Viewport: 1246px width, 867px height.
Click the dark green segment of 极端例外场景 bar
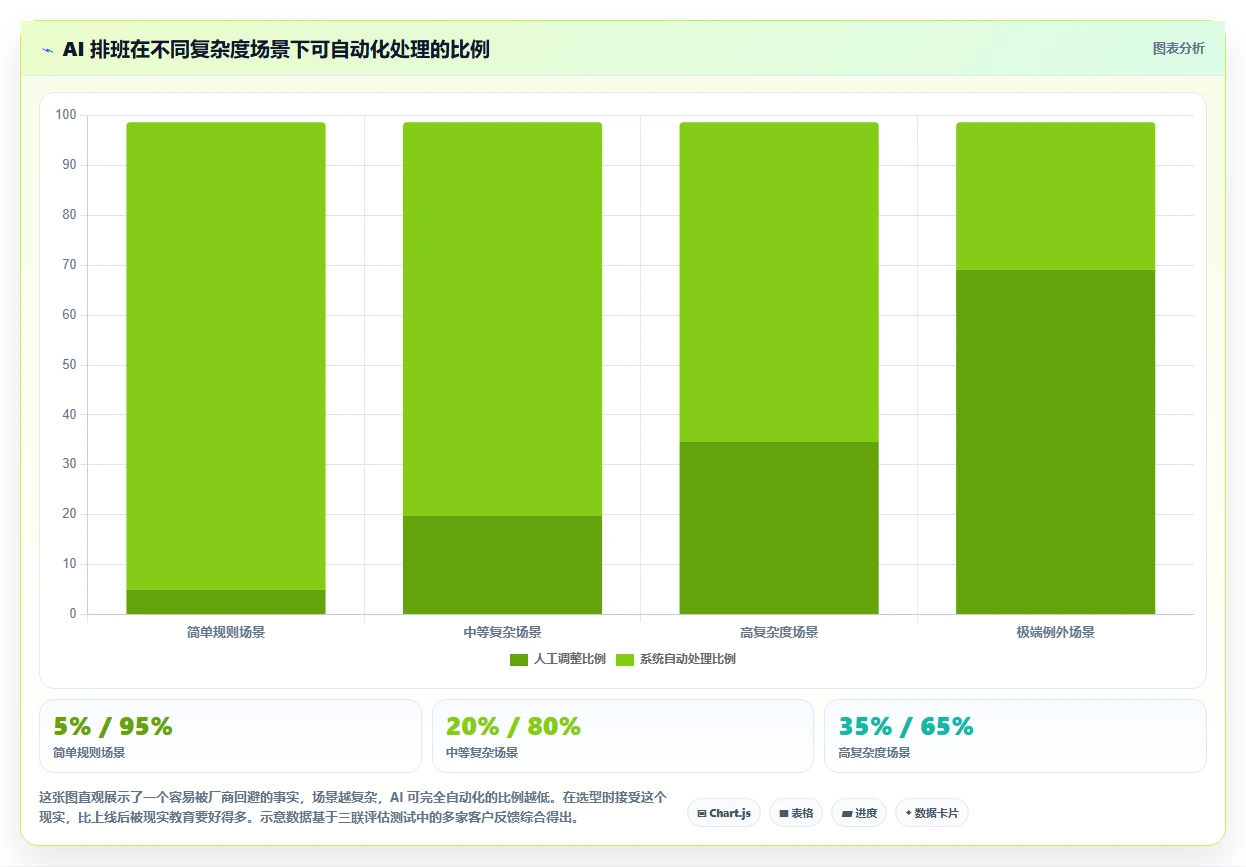pyautogui.click(x=1055, y=442)
